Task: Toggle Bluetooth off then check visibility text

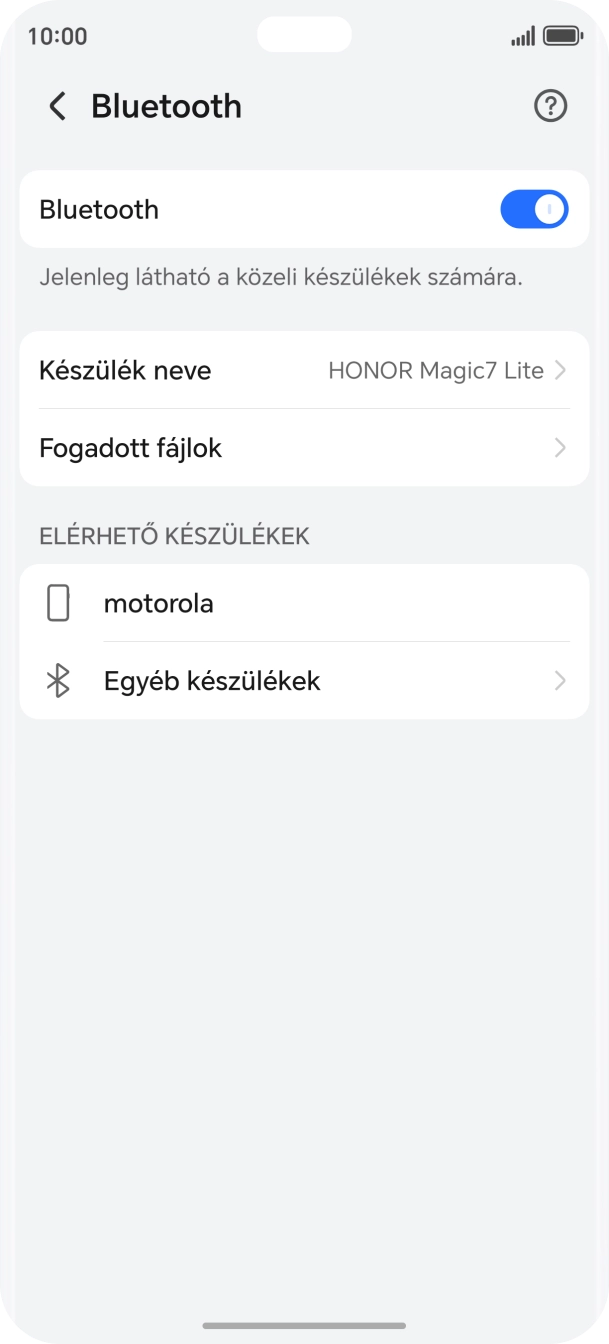Action: pyautogui.click(x=534, y=209)
